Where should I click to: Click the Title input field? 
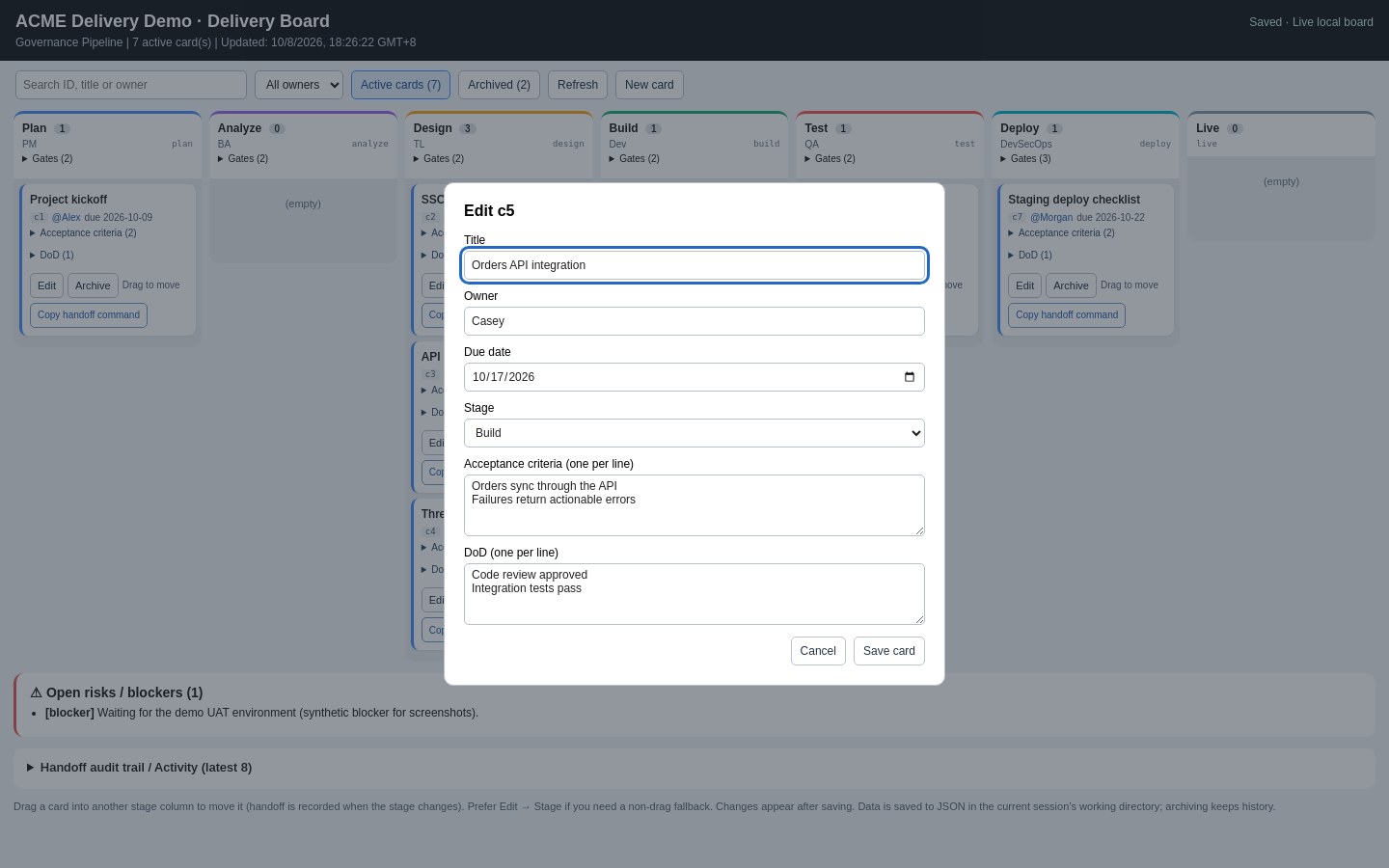click(x=694, y=265)
